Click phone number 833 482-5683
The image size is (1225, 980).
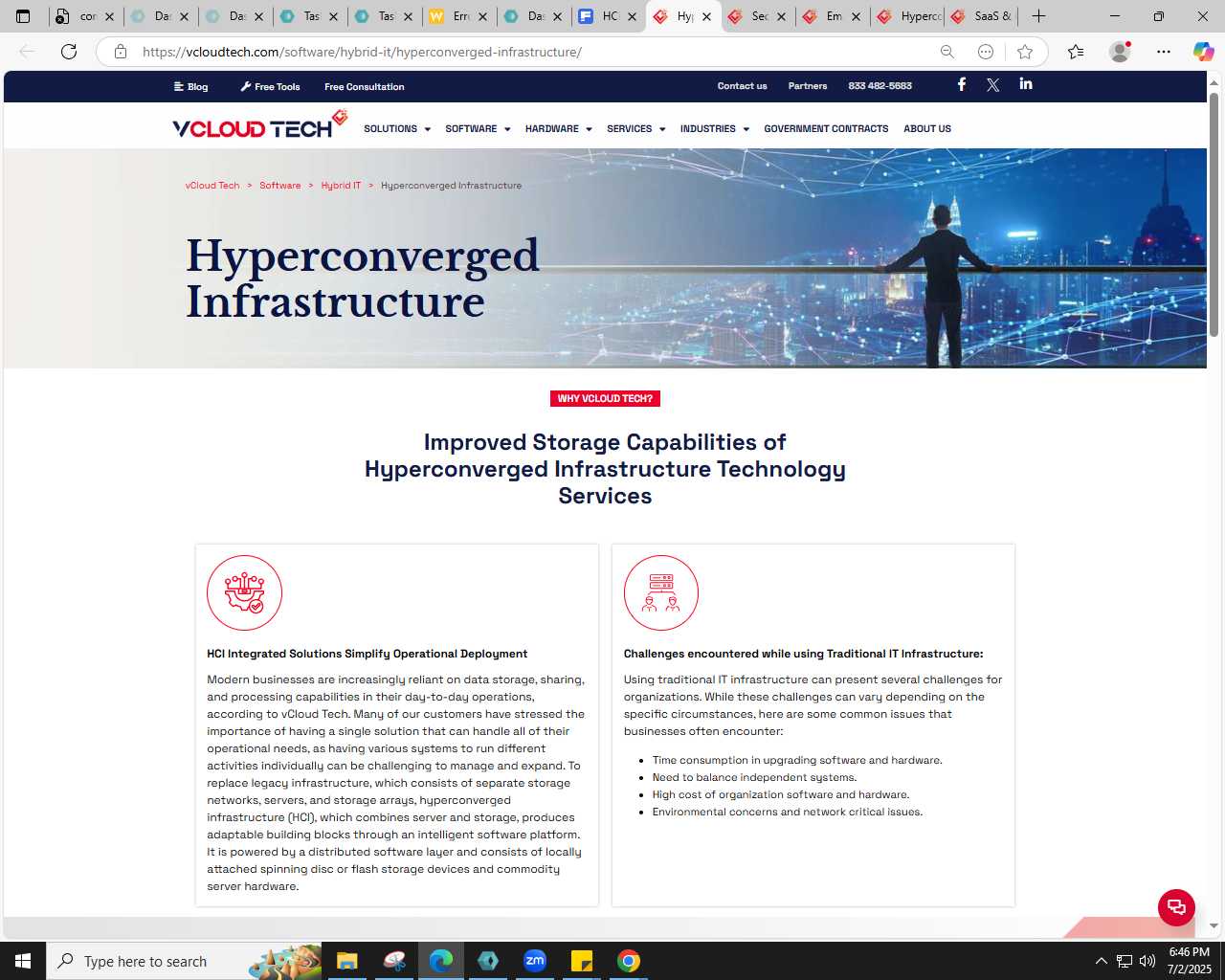880,85
